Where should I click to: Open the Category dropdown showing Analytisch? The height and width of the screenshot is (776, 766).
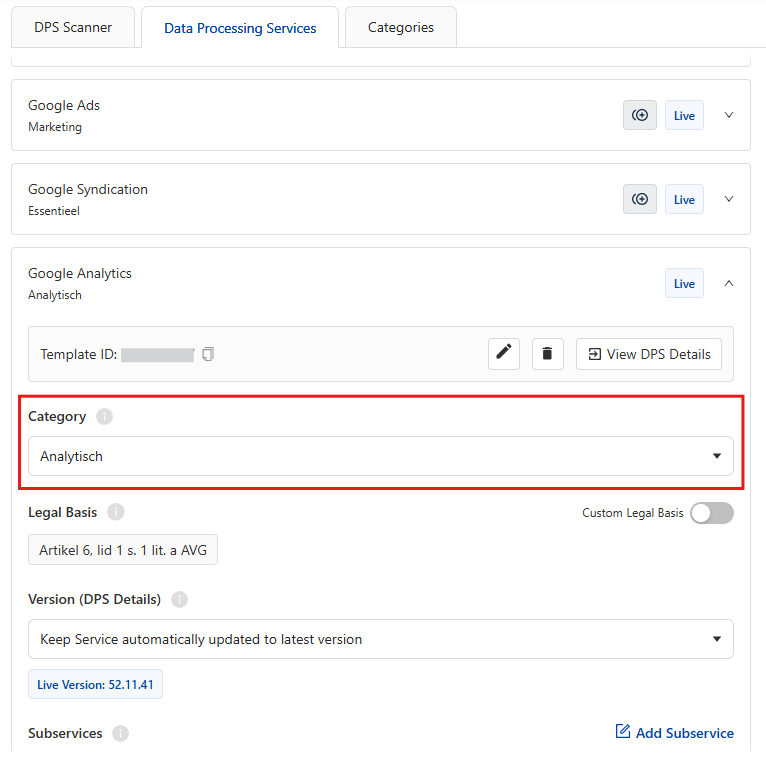pyautogui.click(x=380, y=456)
